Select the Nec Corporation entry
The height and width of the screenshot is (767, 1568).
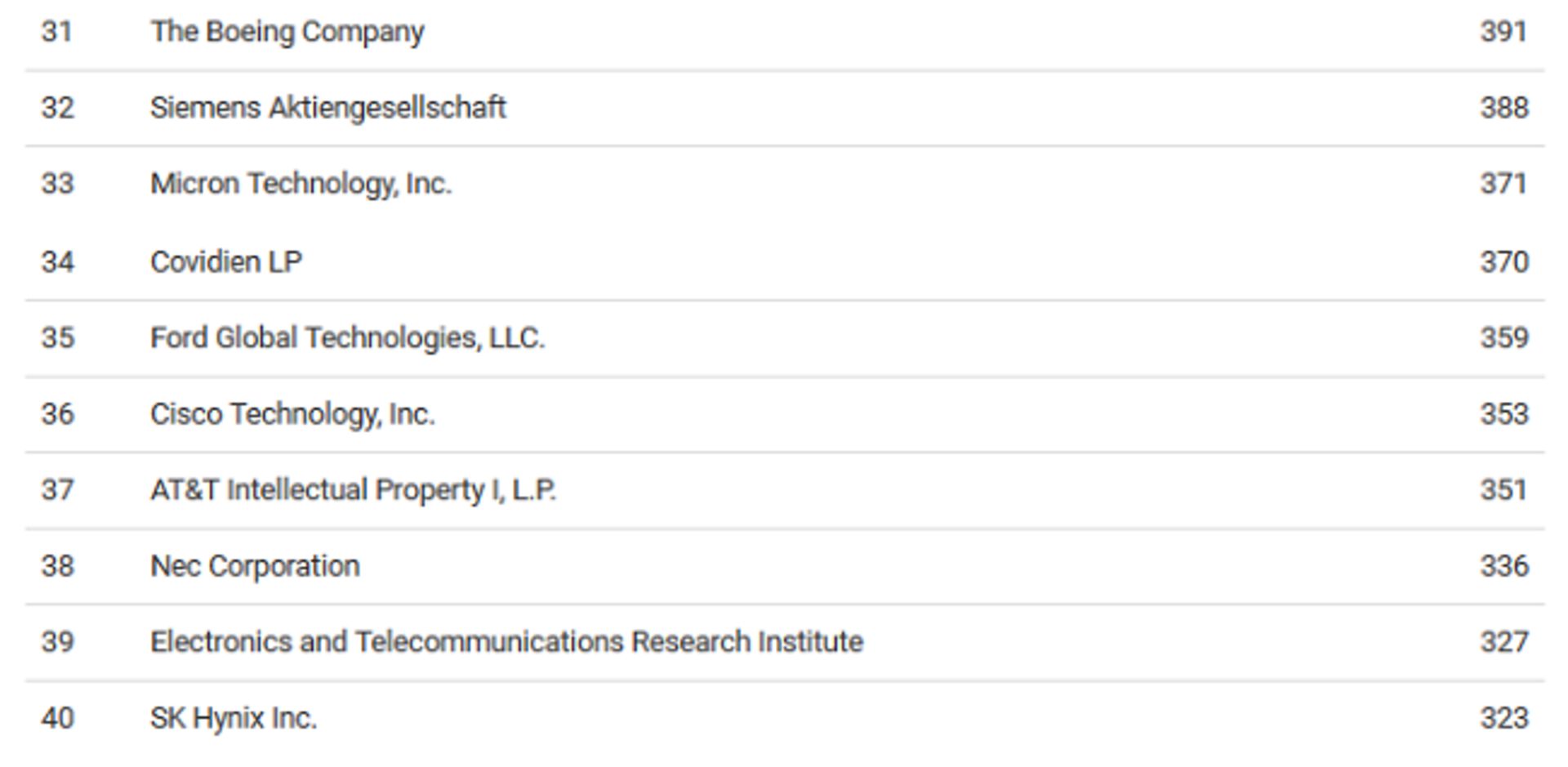255,566
